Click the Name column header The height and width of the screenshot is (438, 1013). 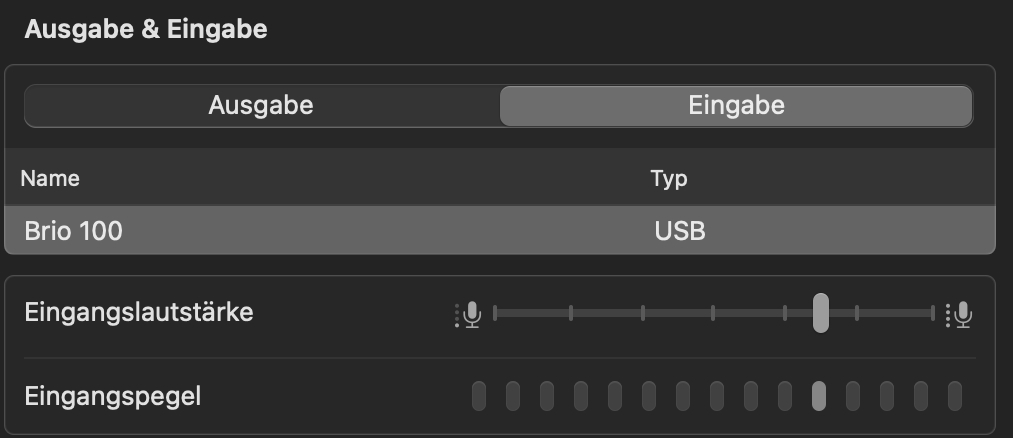tap(50, 179)
